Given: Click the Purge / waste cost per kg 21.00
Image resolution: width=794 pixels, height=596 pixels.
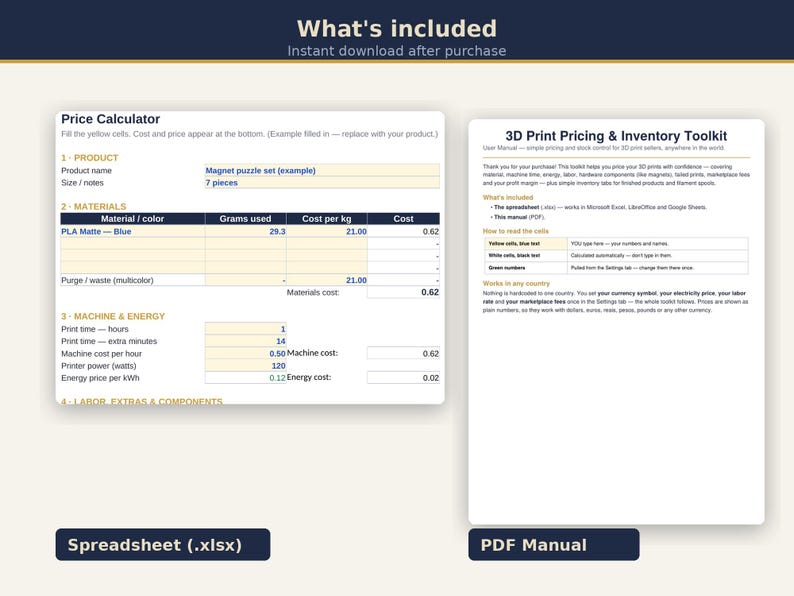Looking at the screenshot, I should pos(327,280).
